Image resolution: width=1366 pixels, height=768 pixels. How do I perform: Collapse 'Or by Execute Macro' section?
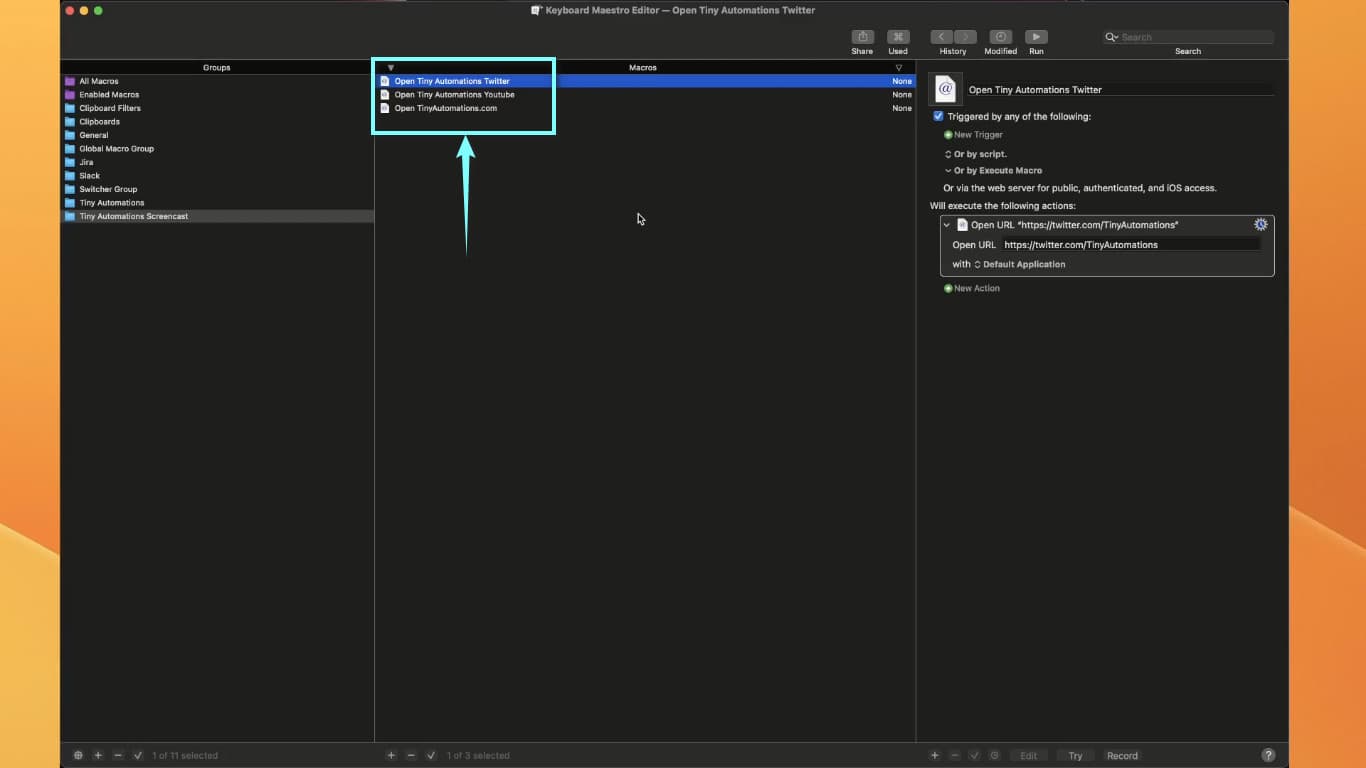point(948,171)
